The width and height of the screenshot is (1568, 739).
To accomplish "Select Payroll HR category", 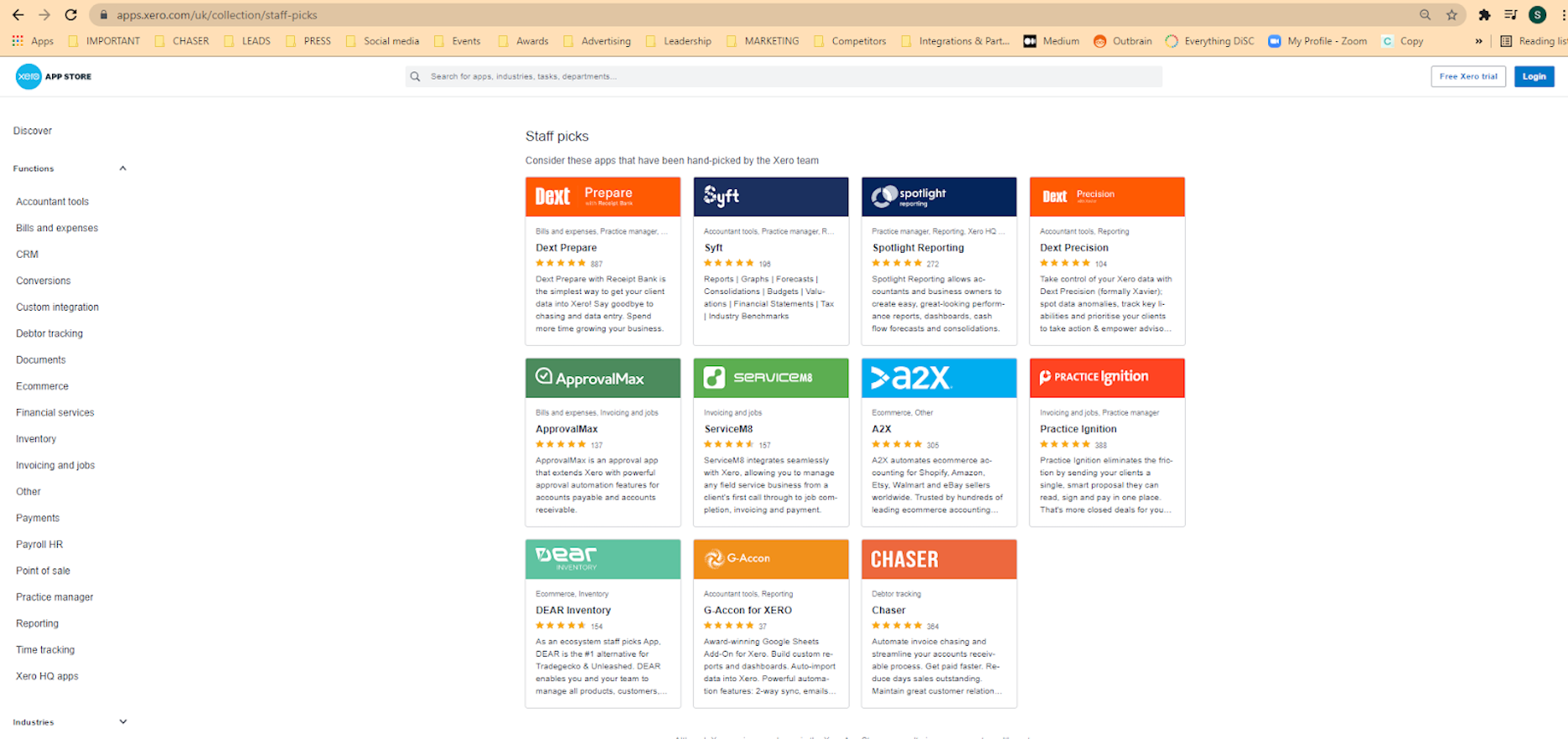I will (x=39, y=544).
